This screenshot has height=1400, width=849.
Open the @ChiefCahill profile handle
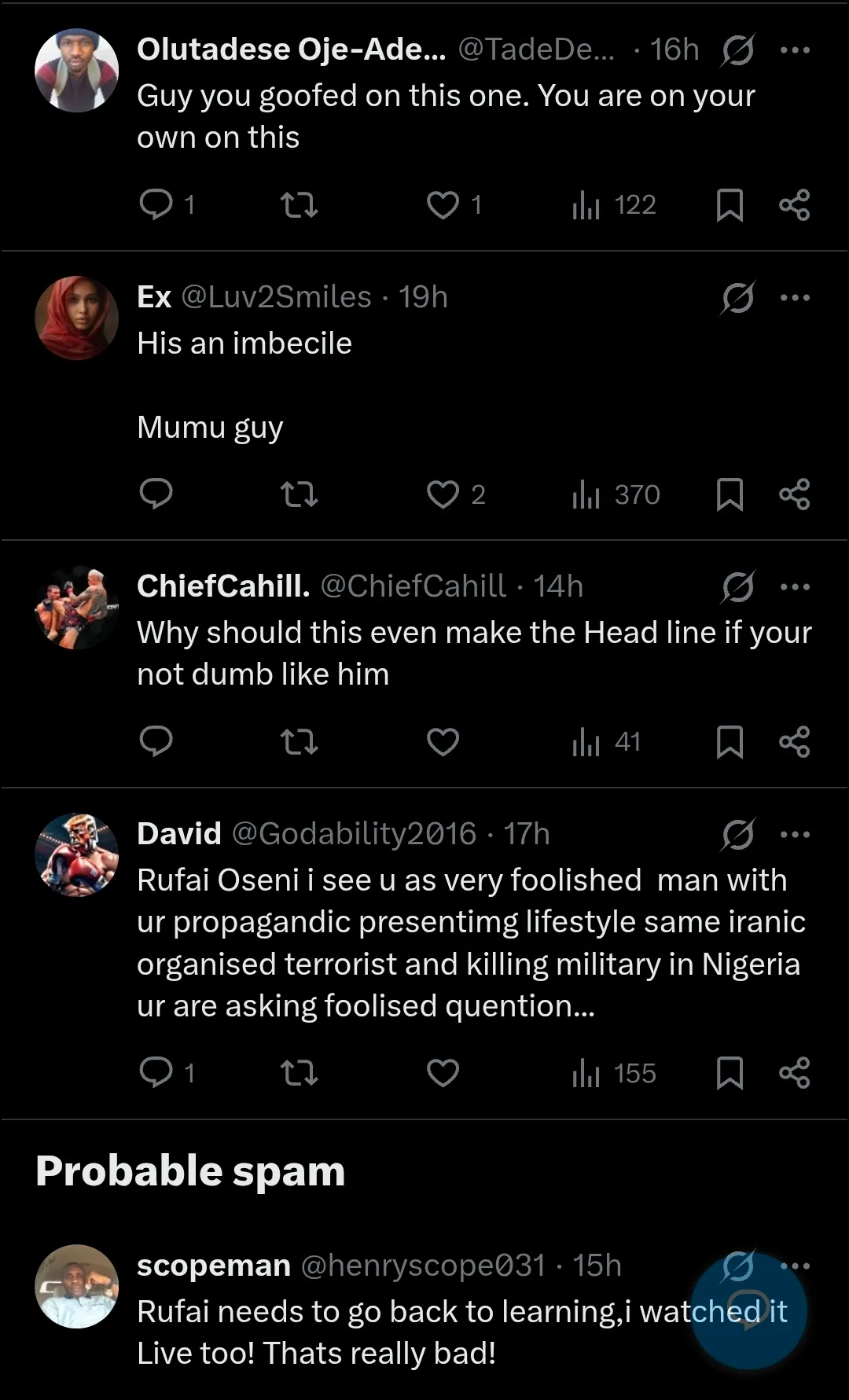(413, 586)
